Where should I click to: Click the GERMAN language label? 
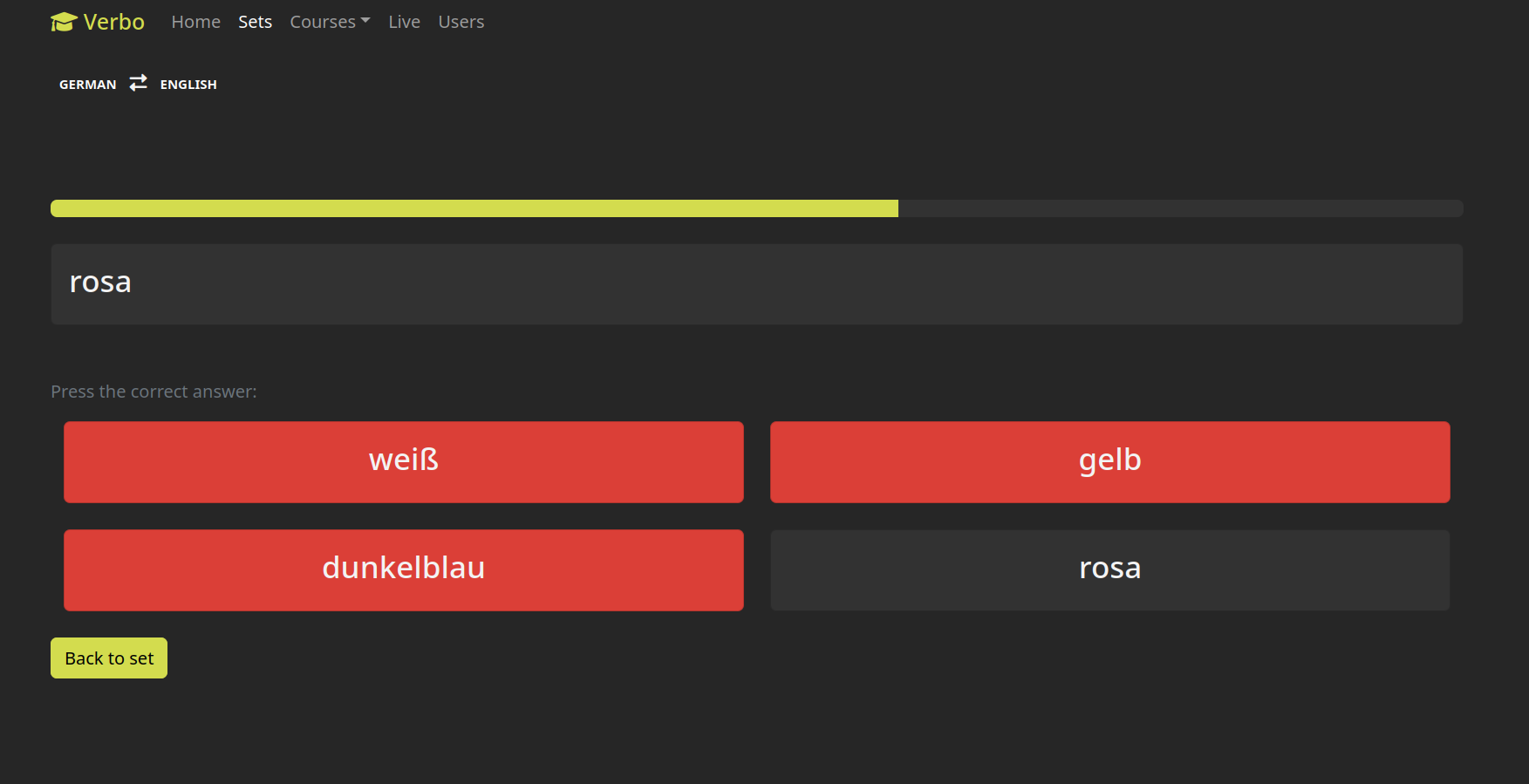(x=87, y=84)
